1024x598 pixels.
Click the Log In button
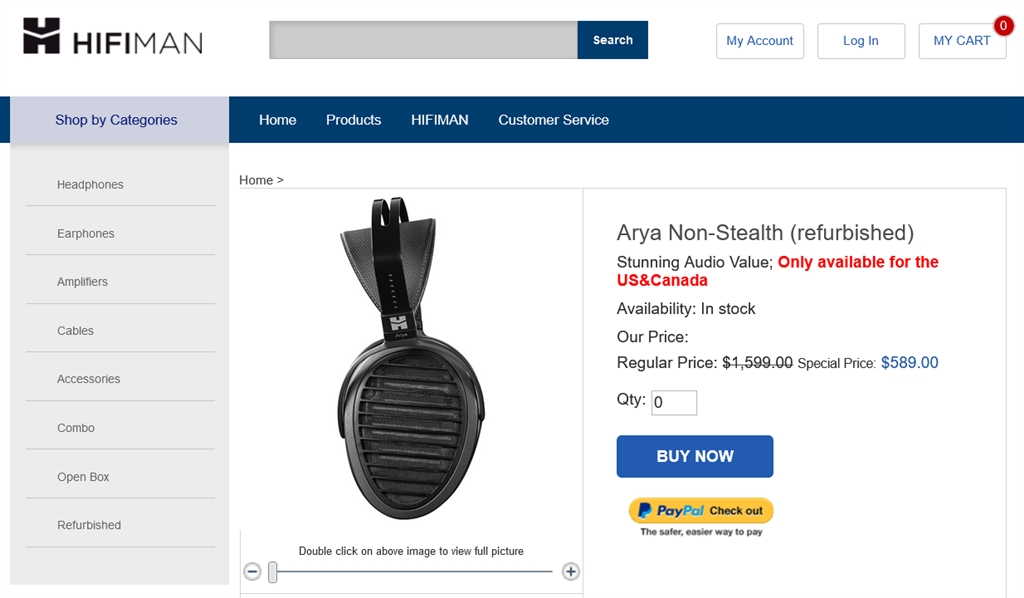point(860,41)
